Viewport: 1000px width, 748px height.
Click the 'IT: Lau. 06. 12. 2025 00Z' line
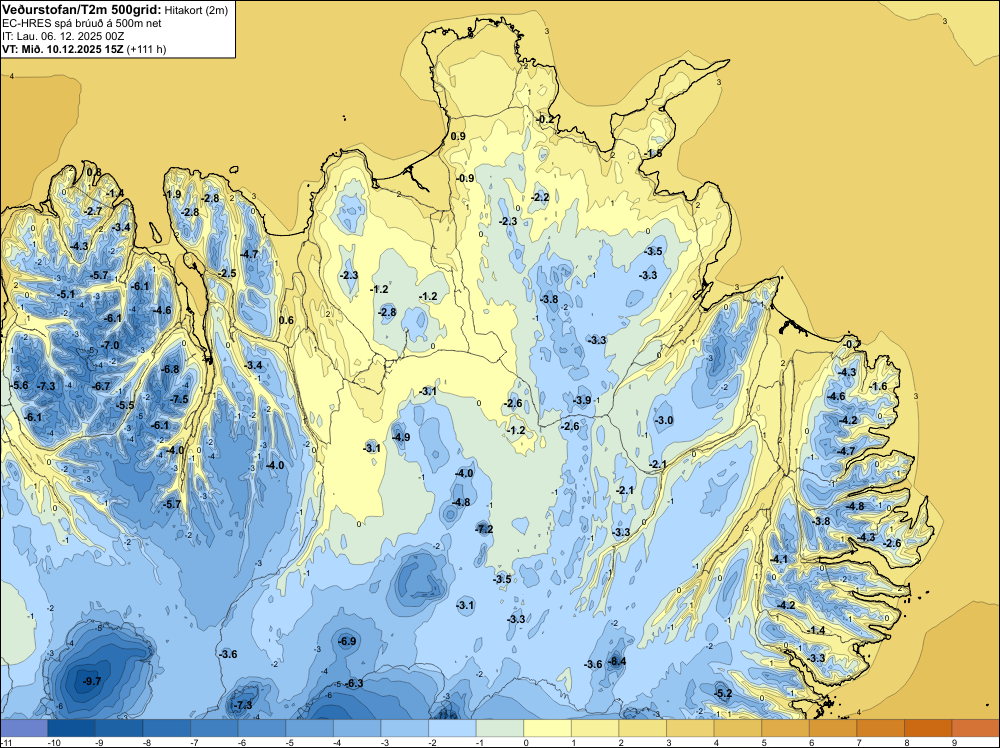click(x=63, y=36)
